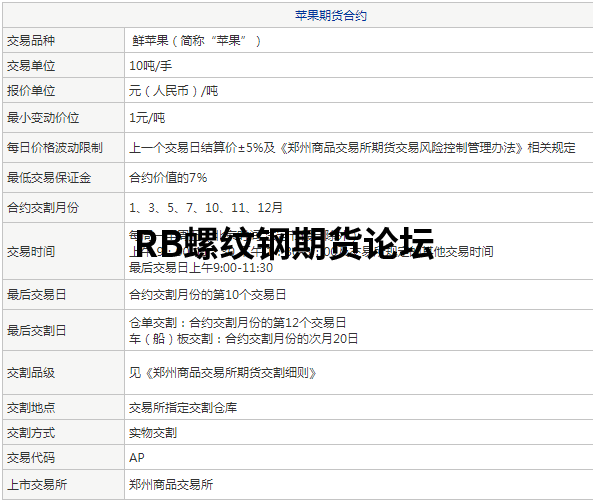The height and width of the screenshot is (503, 593).
Task: Click the 车（船）板交割 次月20日 line
Action: coord(244,338)
